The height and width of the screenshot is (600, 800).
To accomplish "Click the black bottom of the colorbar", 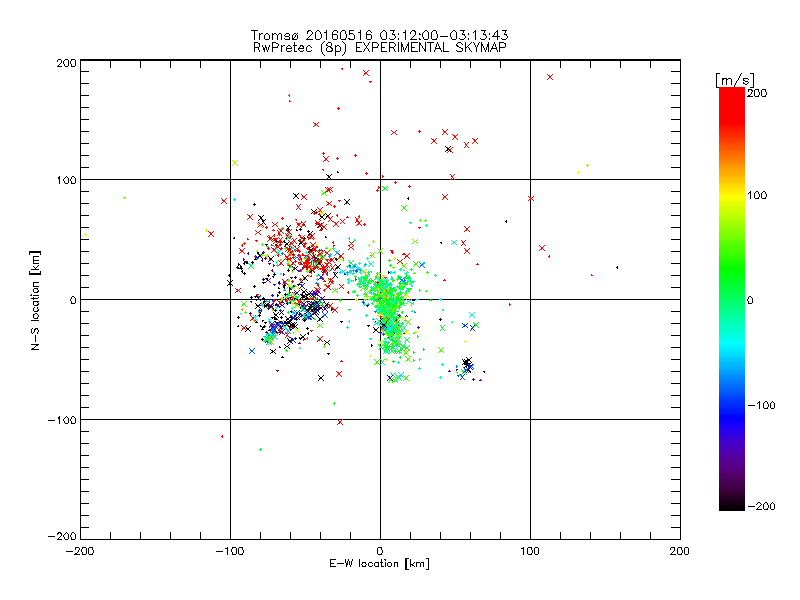I will pos(732,503).
